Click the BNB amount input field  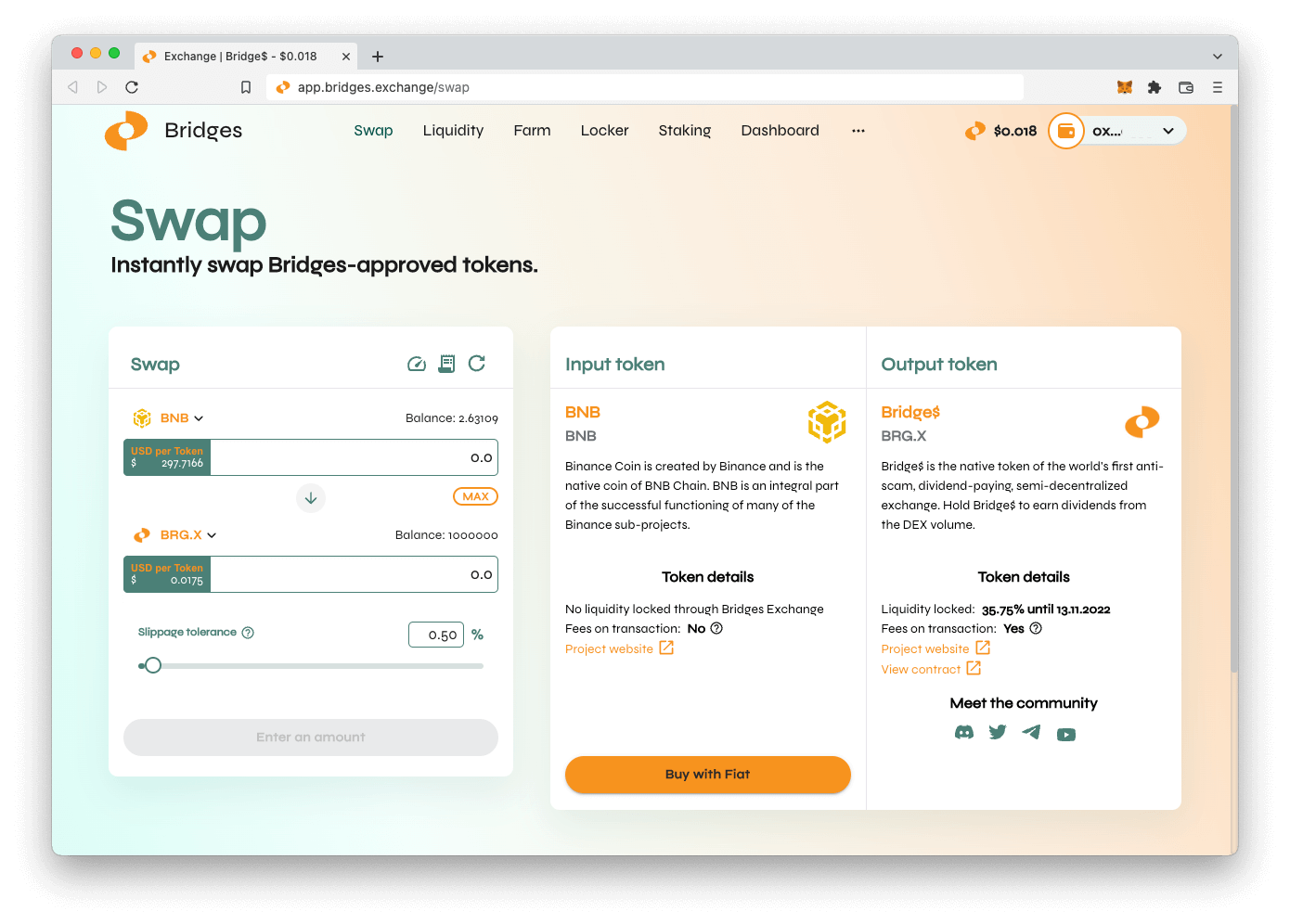pos(355,457)
